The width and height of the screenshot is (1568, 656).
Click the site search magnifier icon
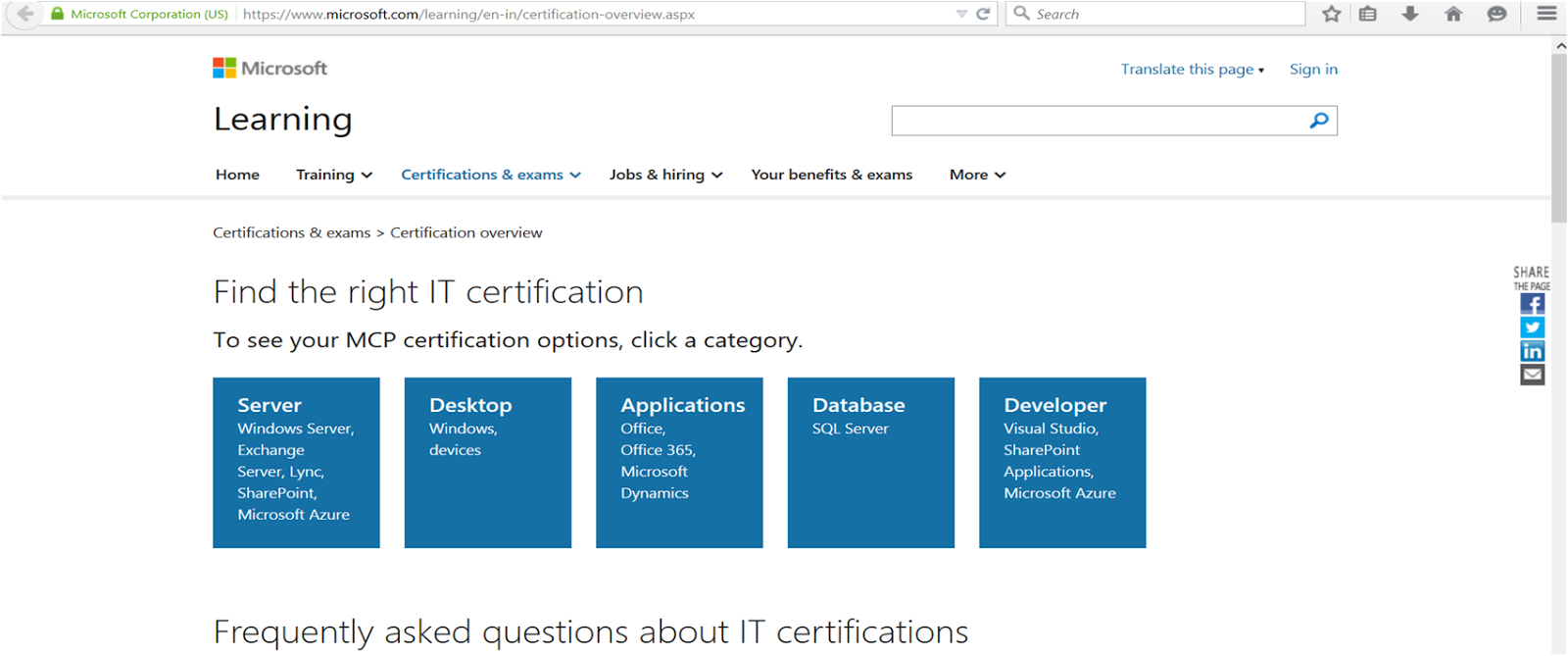pyautogui.click(x=1319, y=121)
